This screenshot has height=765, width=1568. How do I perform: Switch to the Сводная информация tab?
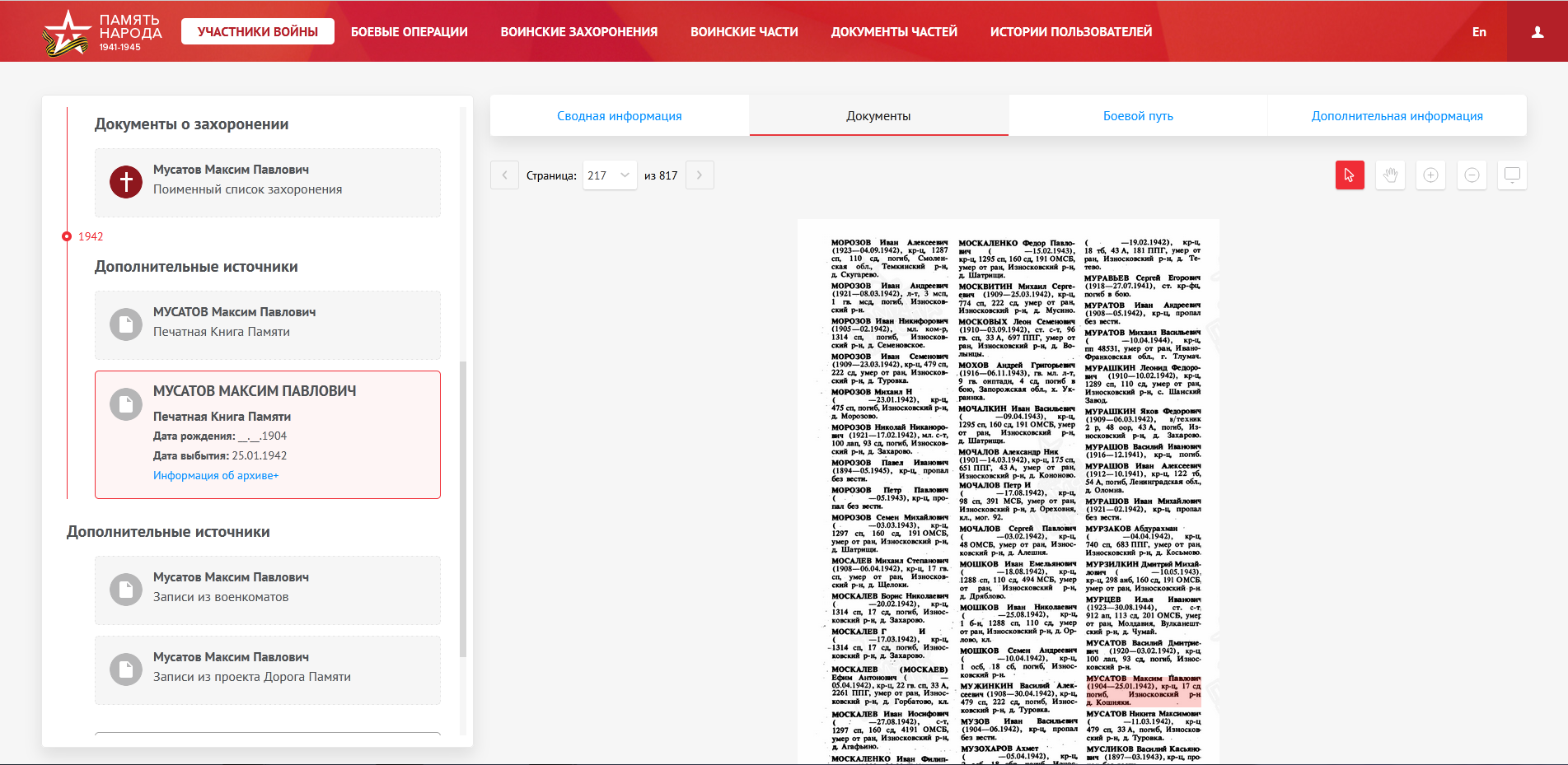619,116
